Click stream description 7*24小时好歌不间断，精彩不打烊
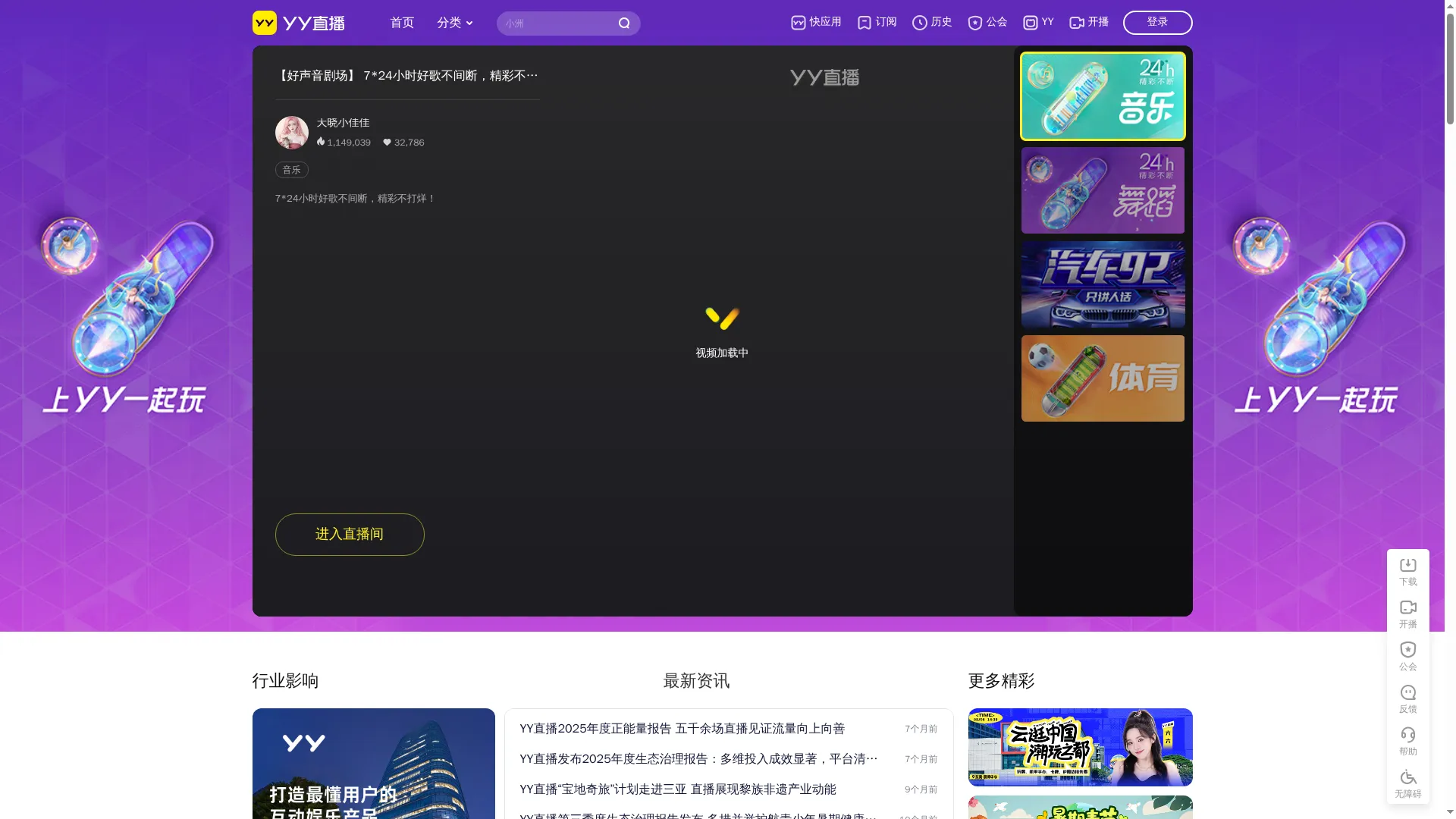 point(356,199)
